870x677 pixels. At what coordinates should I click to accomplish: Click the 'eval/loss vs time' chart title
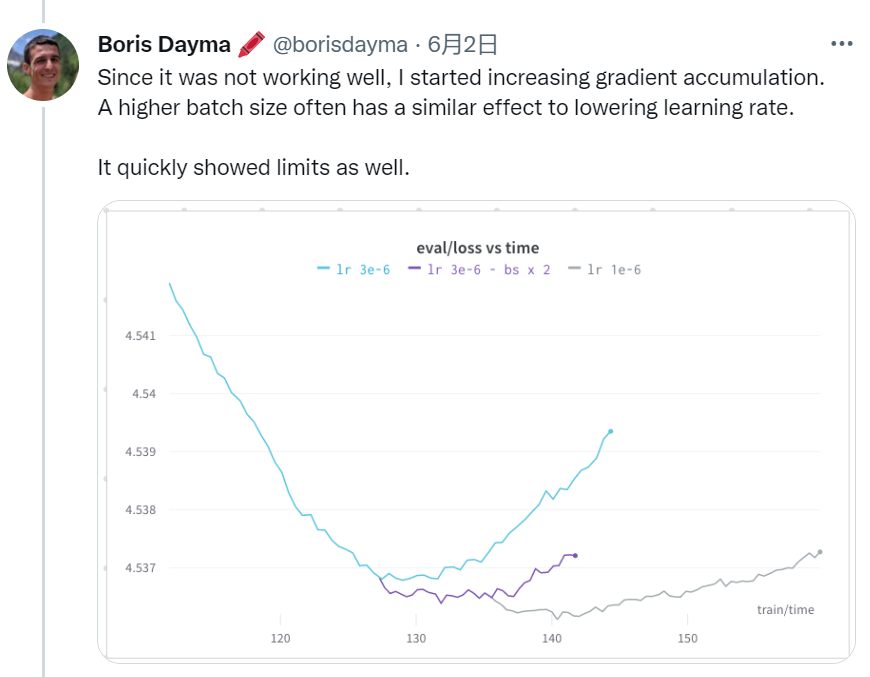(x=477, y=248)
